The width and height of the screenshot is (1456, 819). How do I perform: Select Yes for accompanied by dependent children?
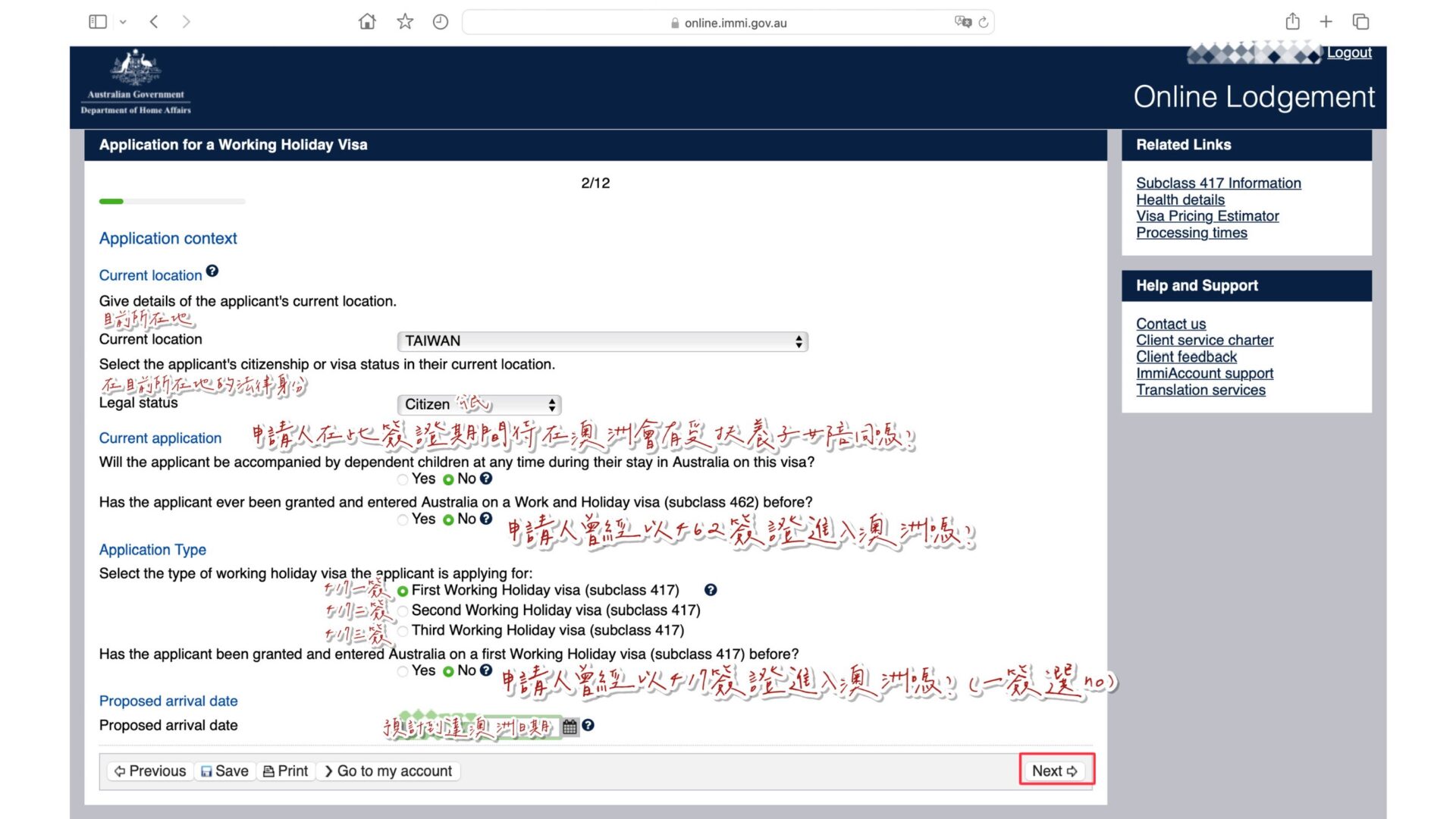[403, 479]
